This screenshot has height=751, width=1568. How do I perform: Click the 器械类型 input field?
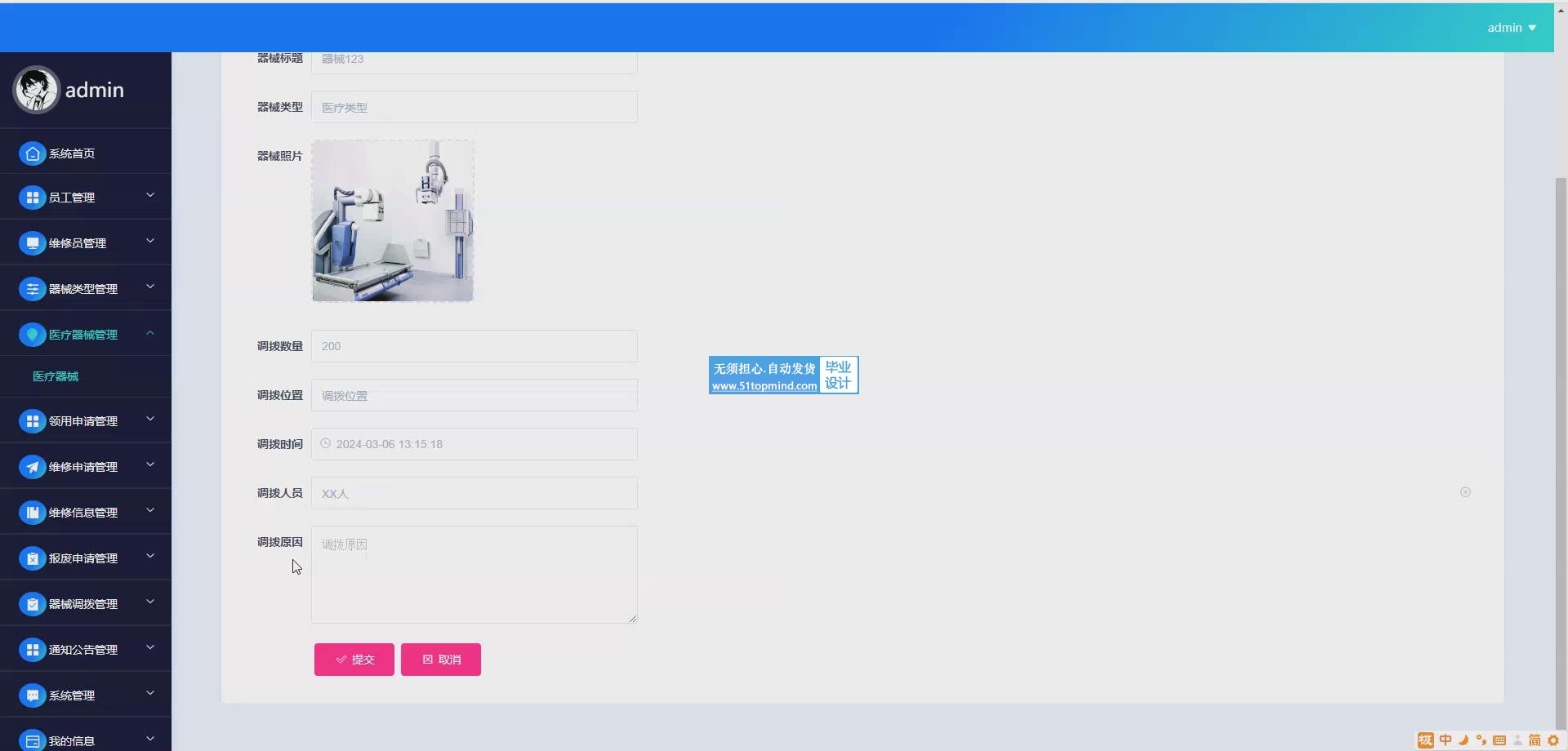[x=474, y=107]
